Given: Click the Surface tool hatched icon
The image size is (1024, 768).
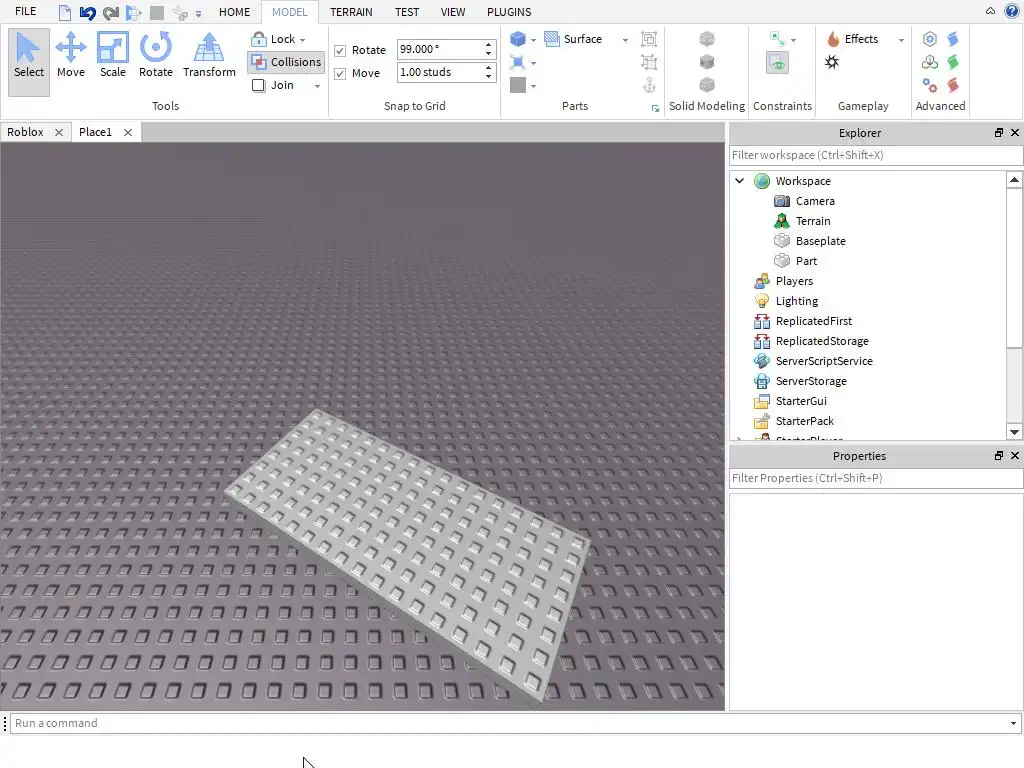Looking at the screenshot, I should [x=552, y=39].
